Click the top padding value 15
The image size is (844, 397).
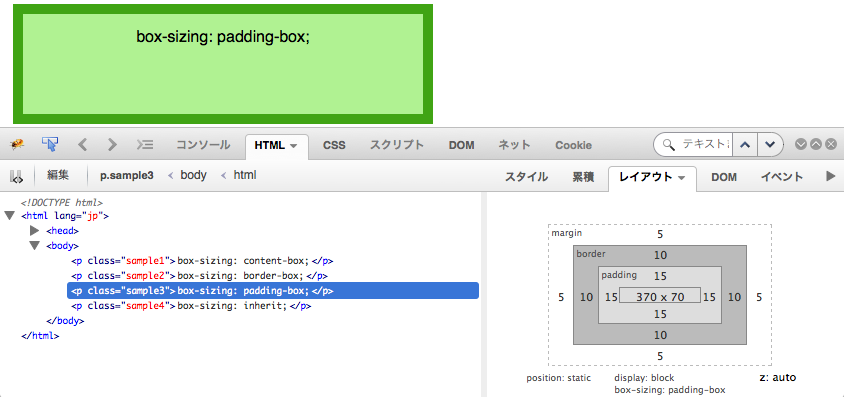point(660,276)
